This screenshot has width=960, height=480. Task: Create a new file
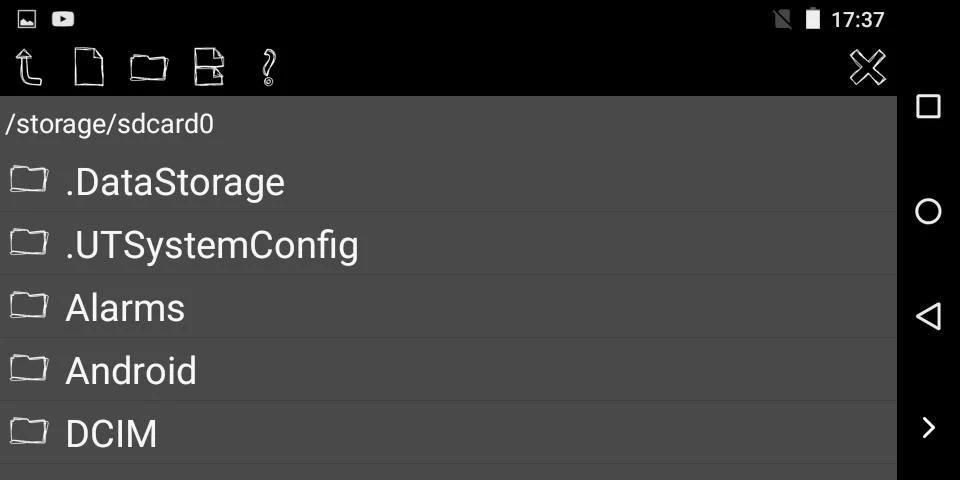point(89,67)
